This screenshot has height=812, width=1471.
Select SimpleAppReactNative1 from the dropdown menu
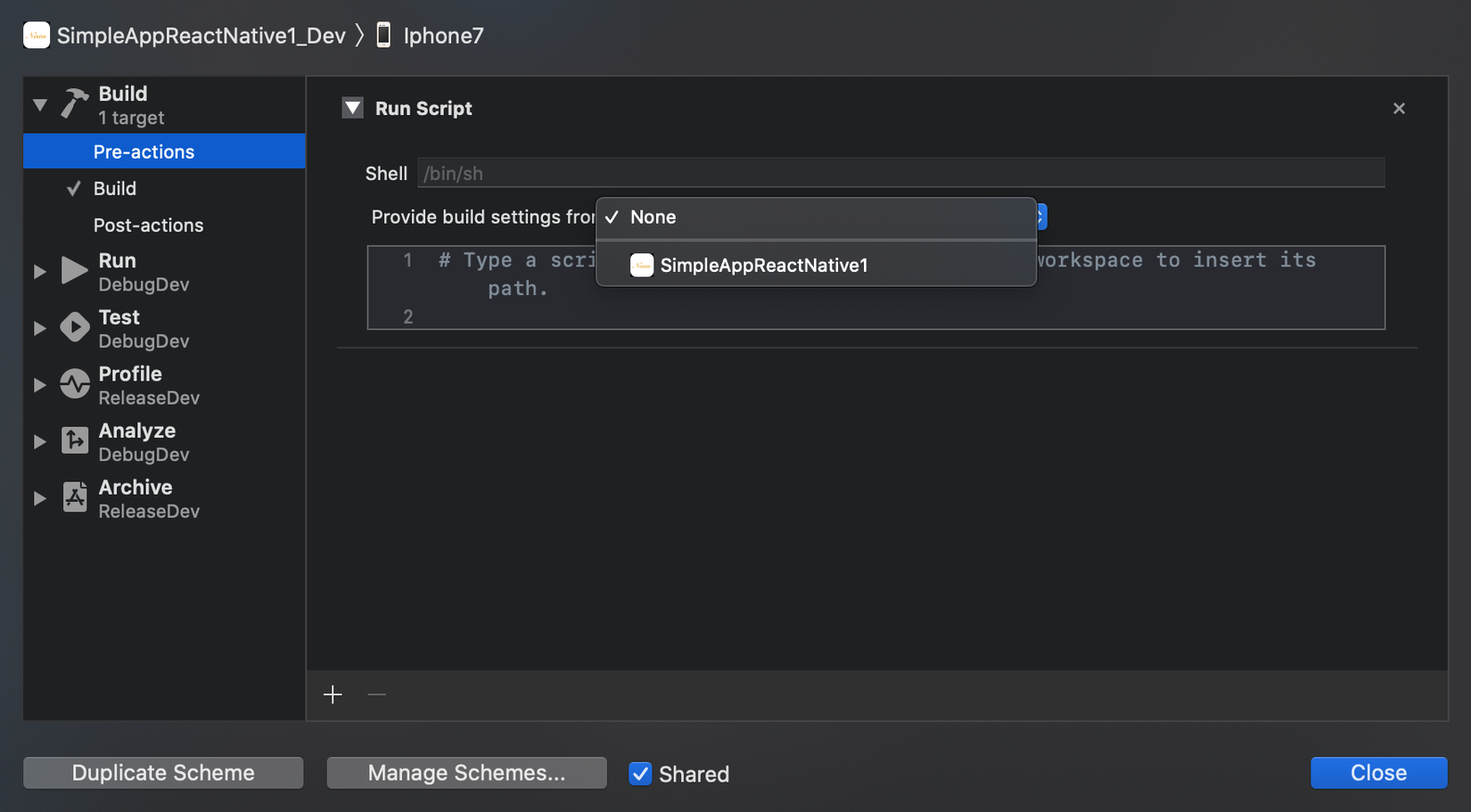[763, 266]
